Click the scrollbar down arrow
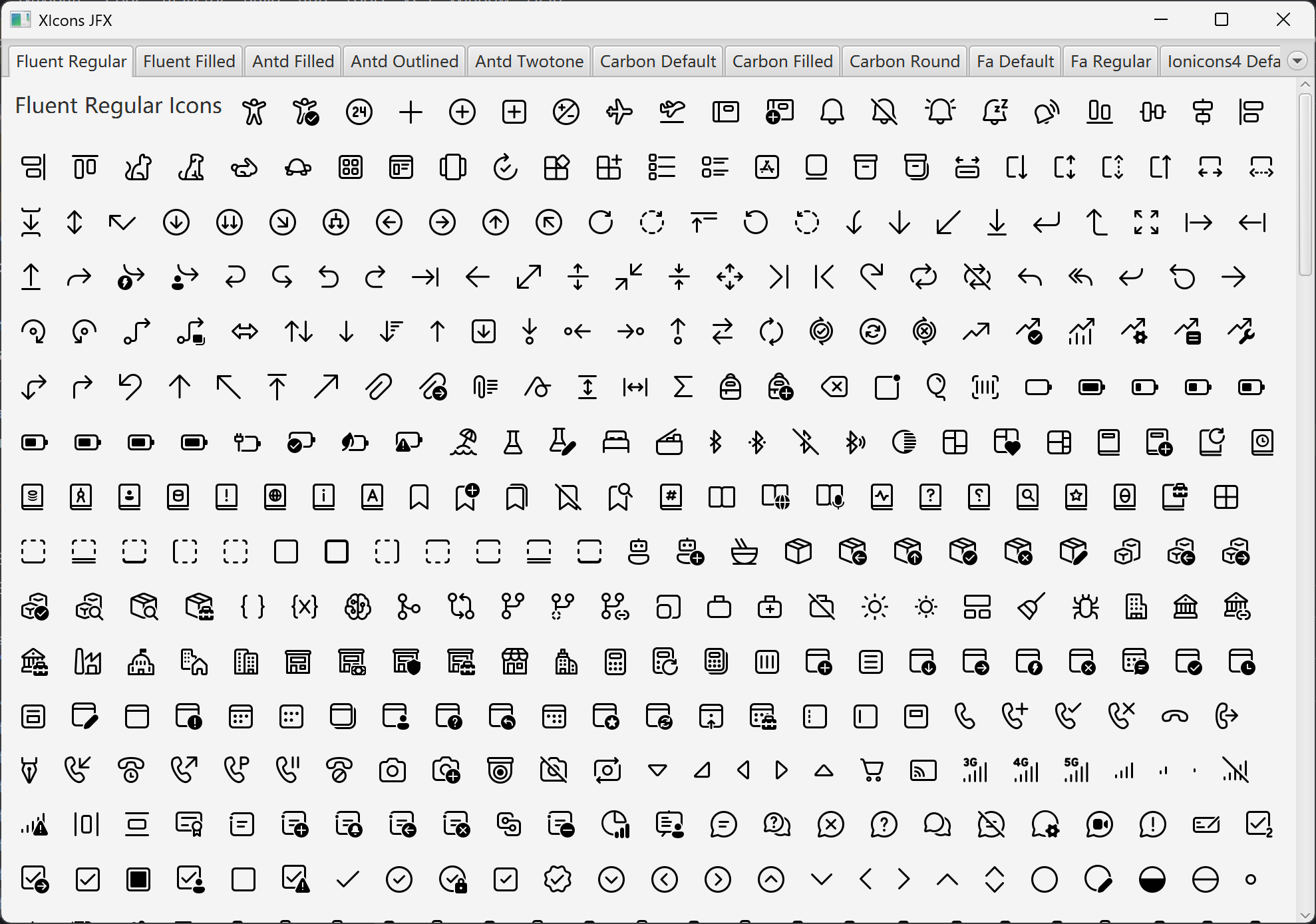Viewport: 1316px width, 924px height. (x=1305, y=916)
